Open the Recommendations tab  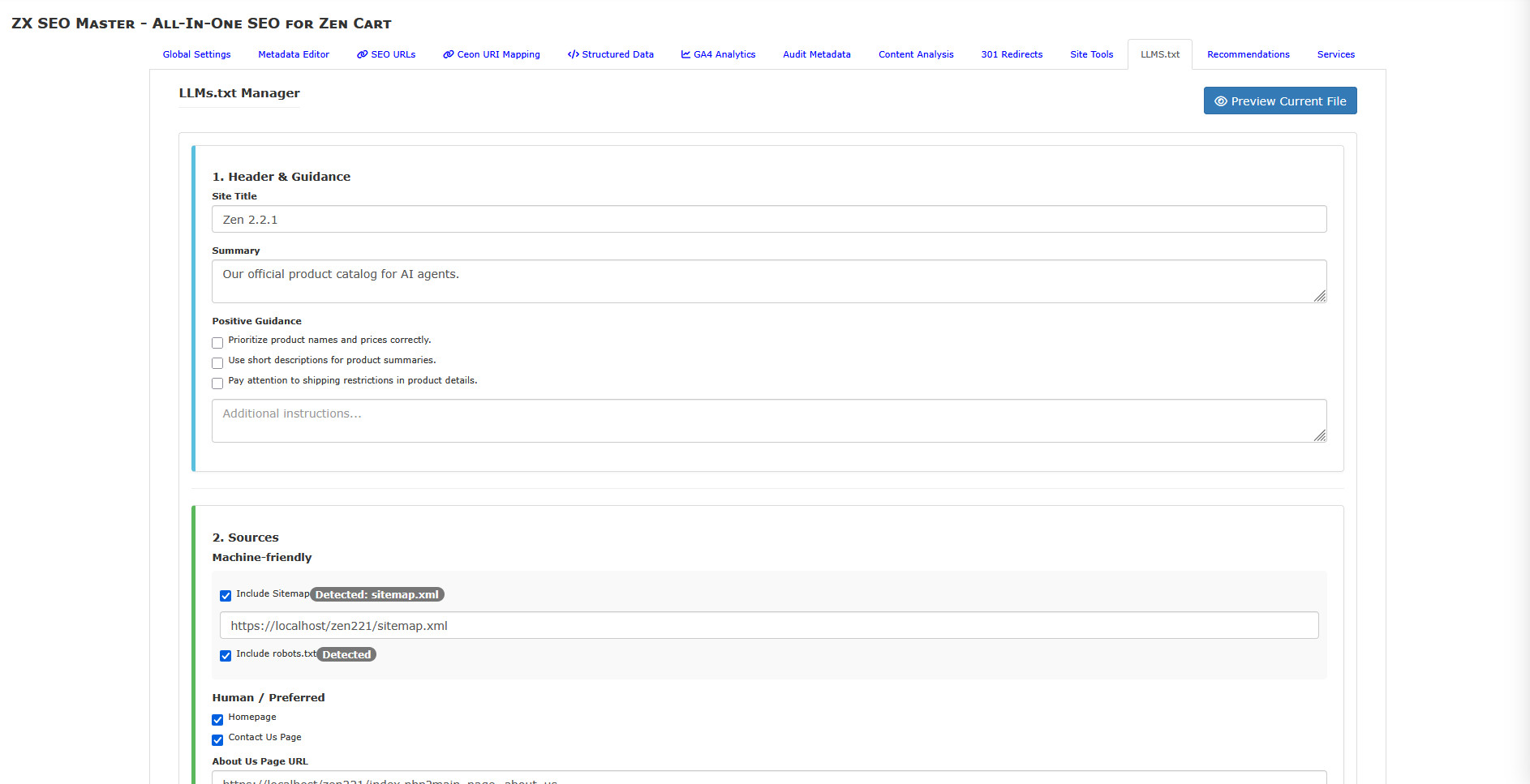(1248, 54)
